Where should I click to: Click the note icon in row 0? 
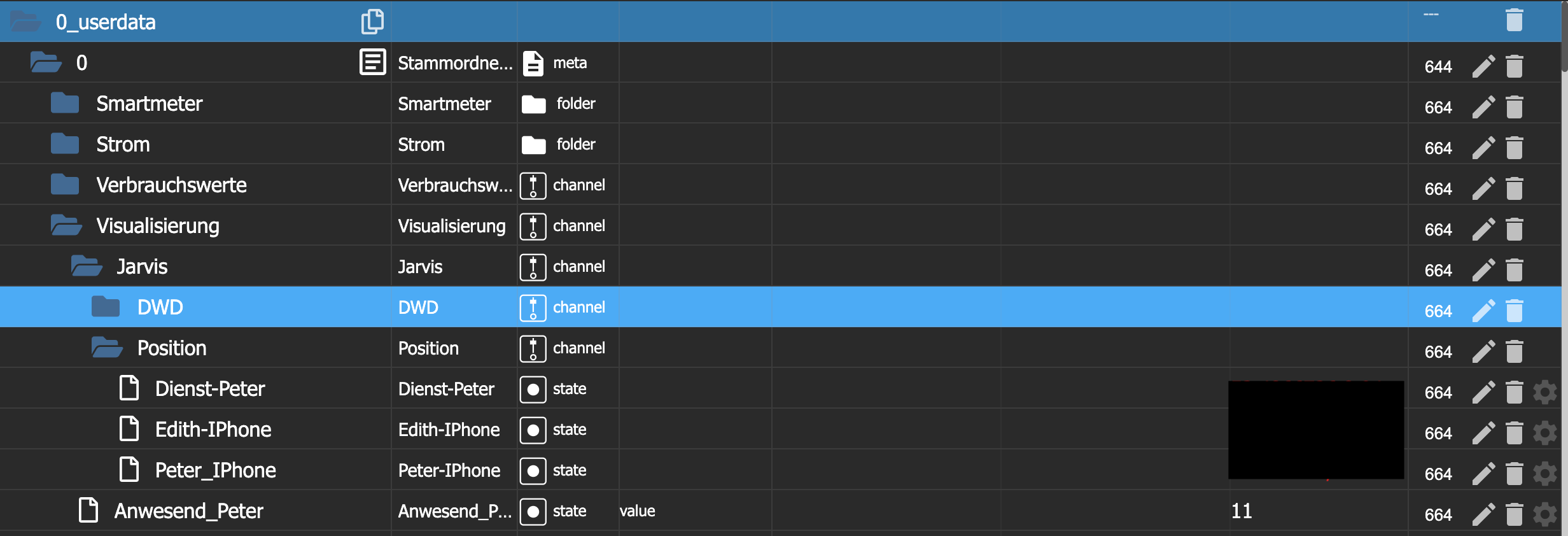[x=372, y=62]
